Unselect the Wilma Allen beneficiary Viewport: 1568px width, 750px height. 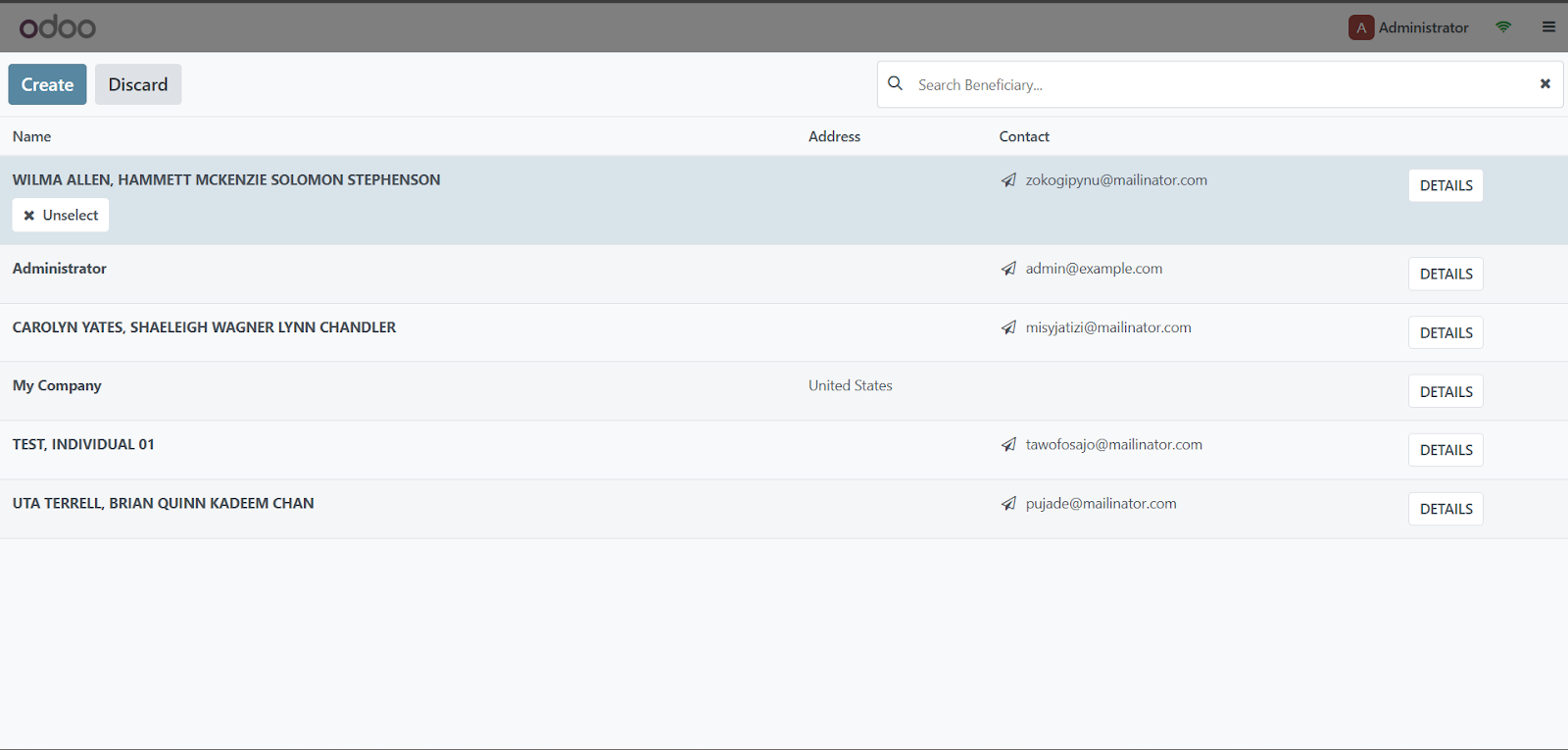[61, 216]
